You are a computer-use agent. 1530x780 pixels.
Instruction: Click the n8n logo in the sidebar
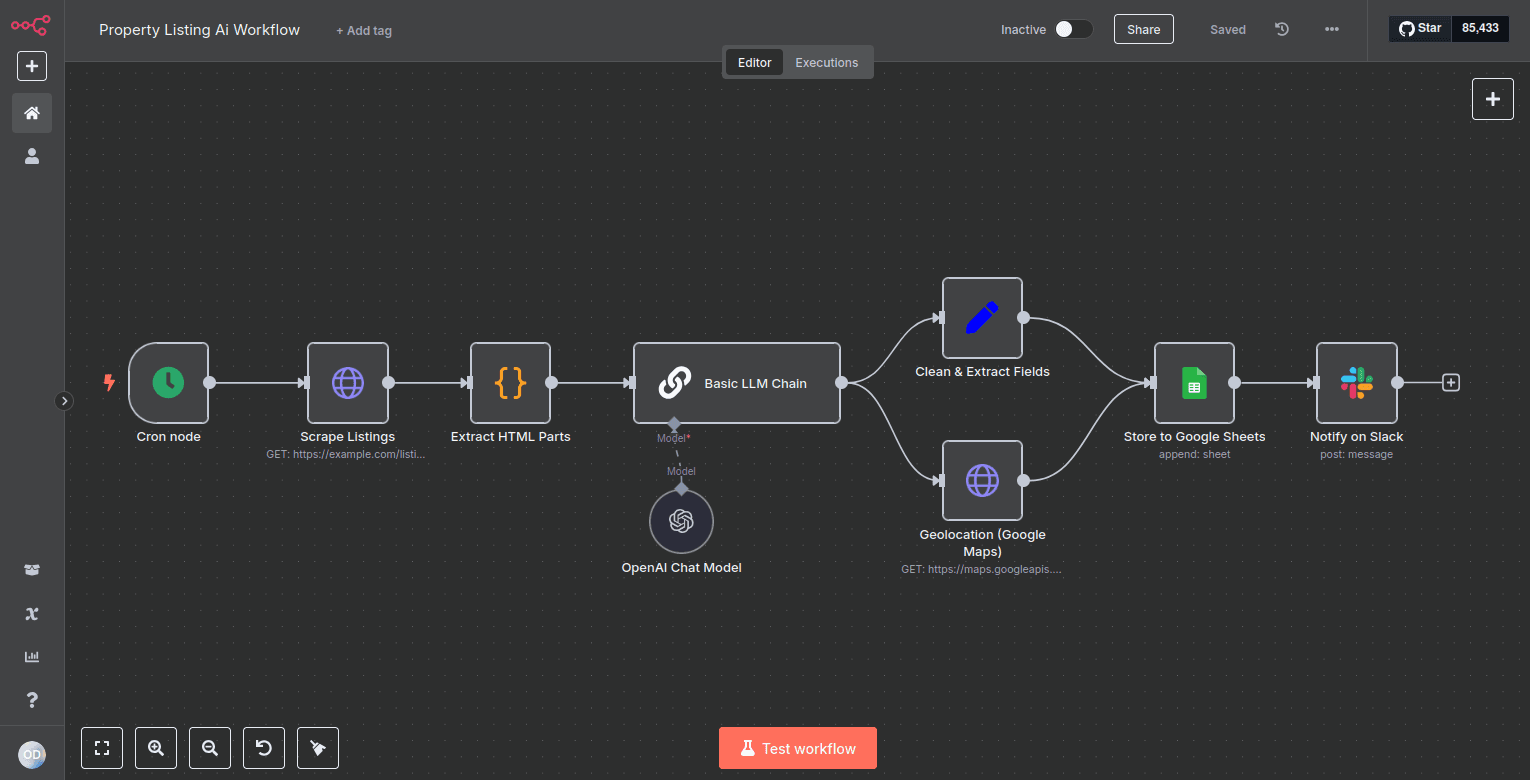(31, 26)
